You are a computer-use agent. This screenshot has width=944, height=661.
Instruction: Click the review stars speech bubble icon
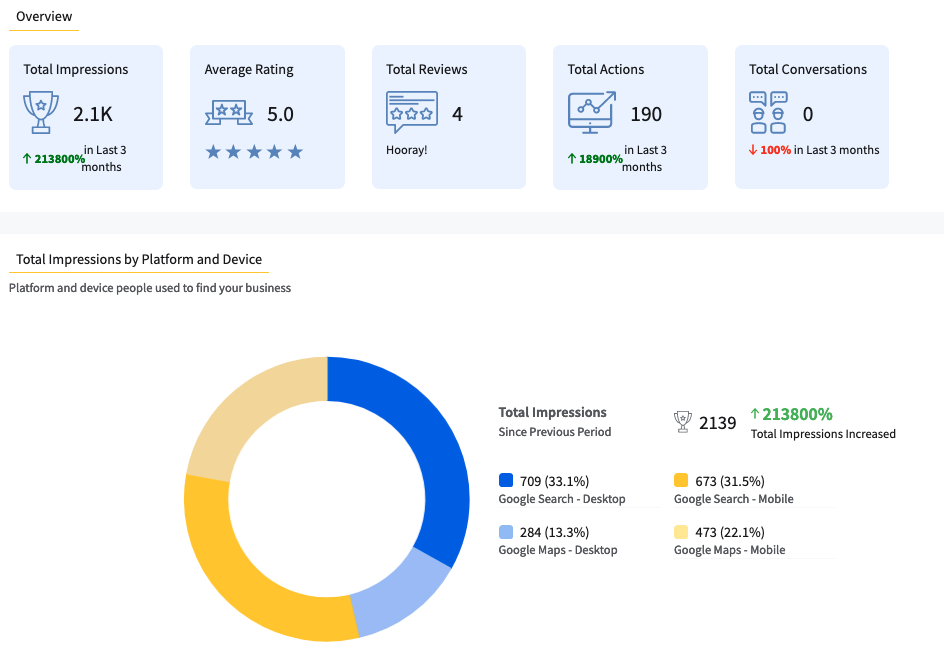click(x=411, y=112)
